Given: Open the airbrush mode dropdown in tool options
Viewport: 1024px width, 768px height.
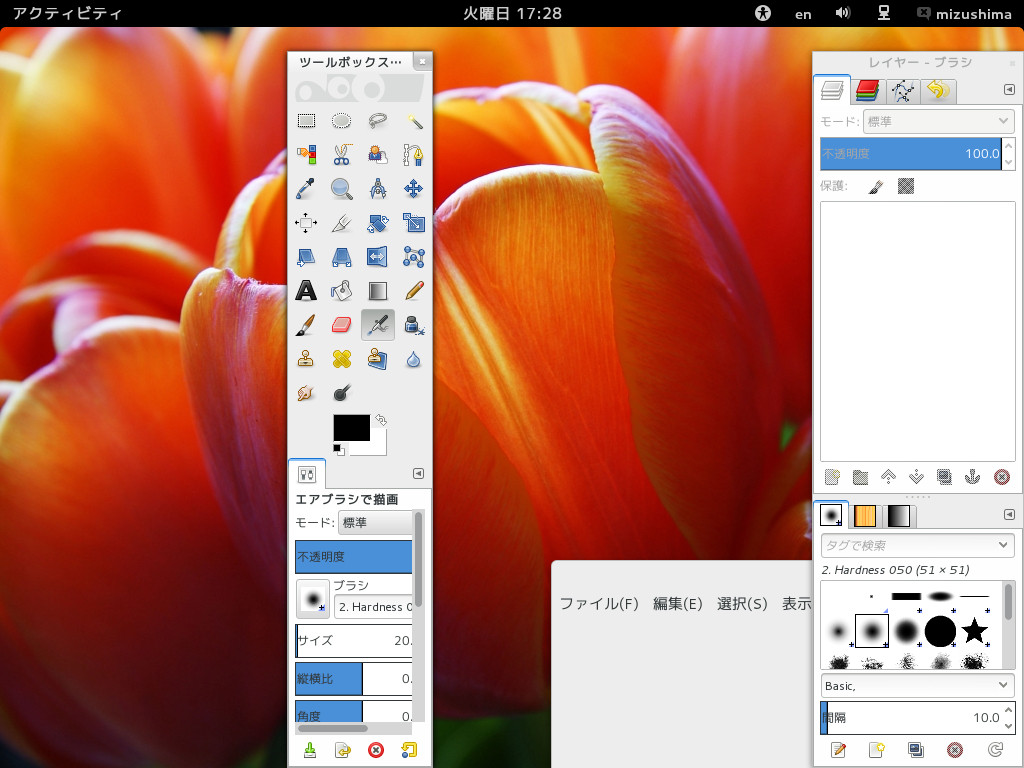Looking at the screenshot, I should [376, 523].
